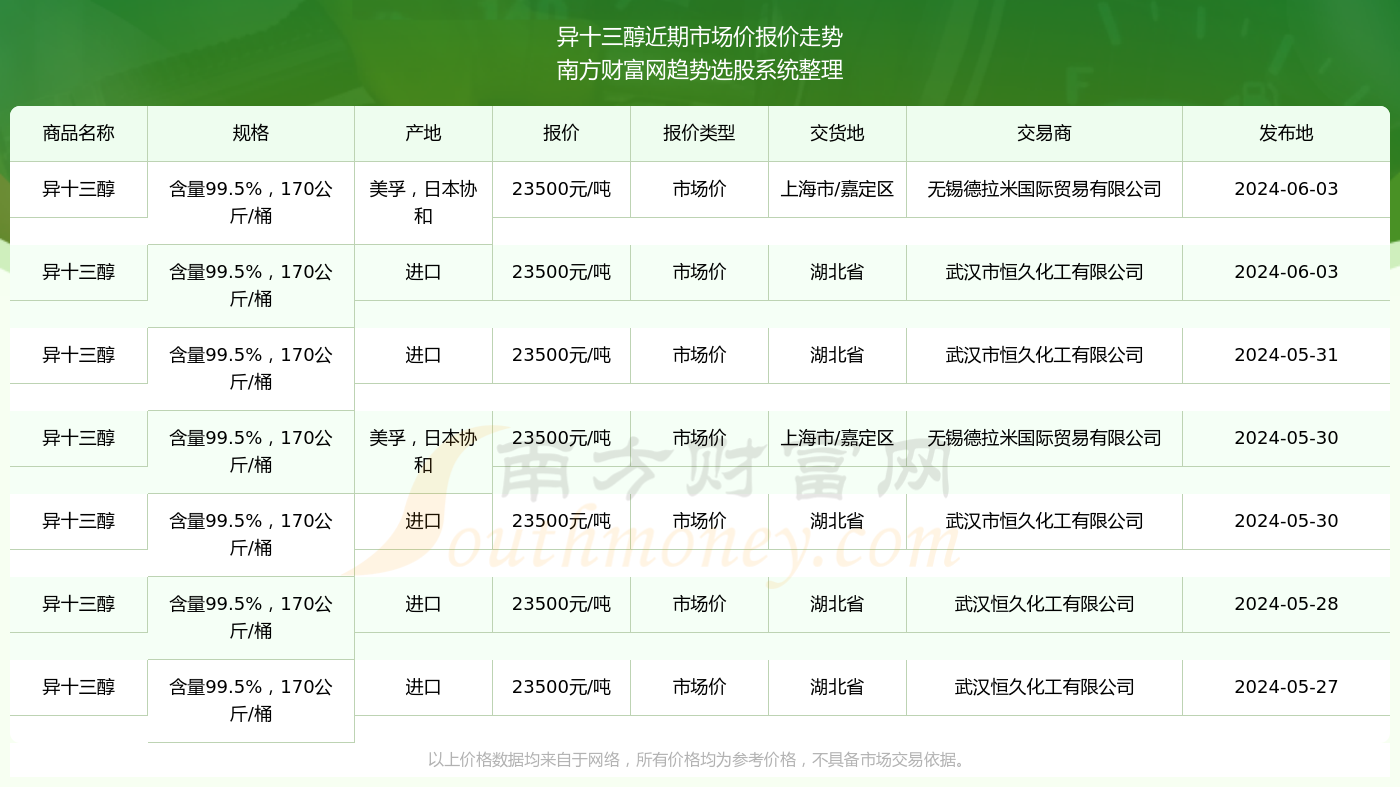Click the 商品名称 column header
Screen dimensions: 1400x787
79,134
